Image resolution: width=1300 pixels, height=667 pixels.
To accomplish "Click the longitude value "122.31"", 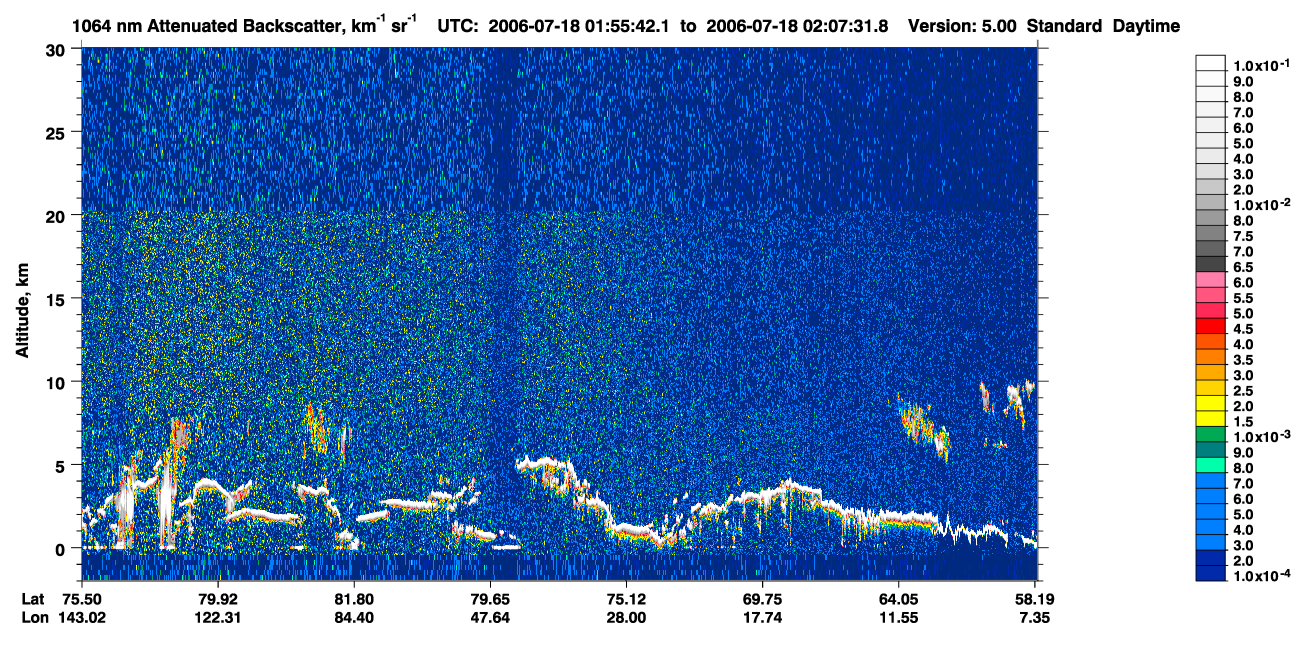I will click(x=218, y=618).
